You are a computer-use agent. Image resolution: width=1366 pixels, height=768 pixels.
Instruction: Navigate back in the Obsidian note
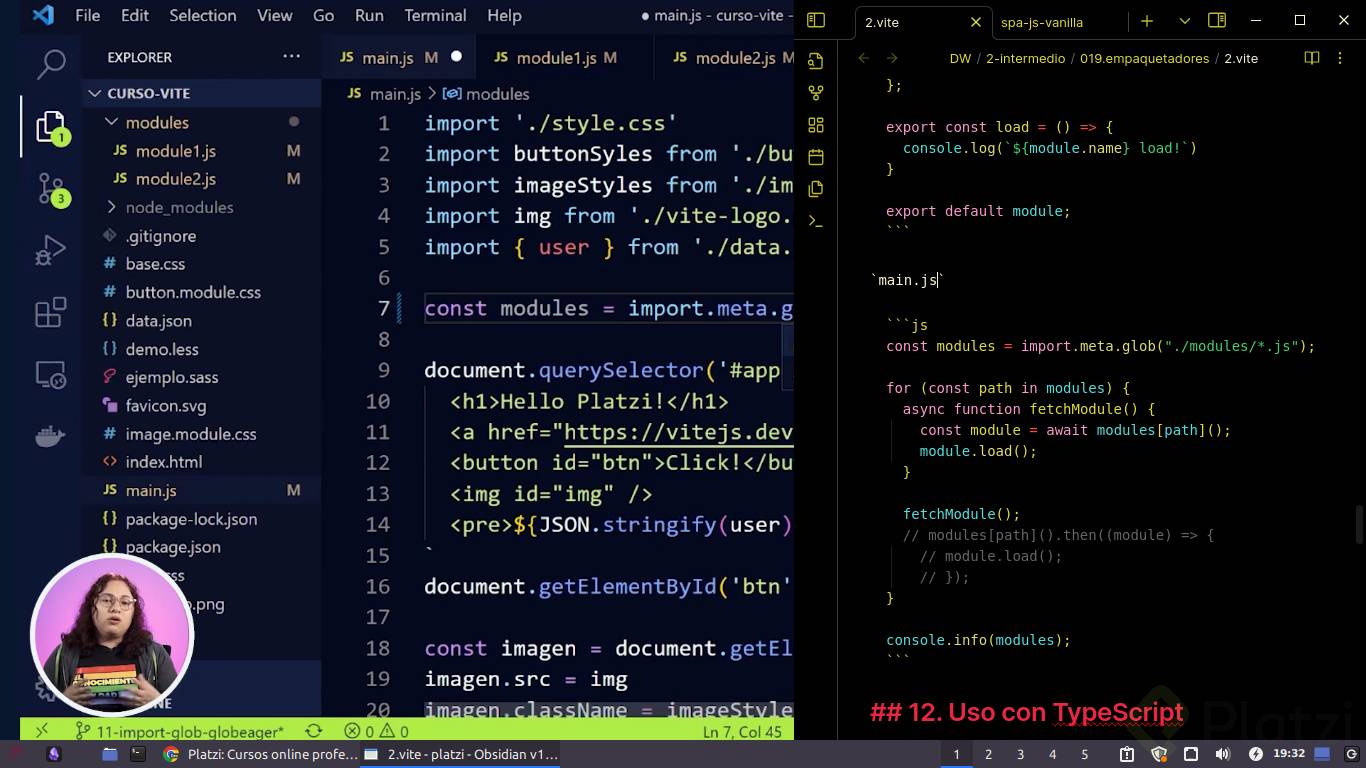(x=864, y=58)
